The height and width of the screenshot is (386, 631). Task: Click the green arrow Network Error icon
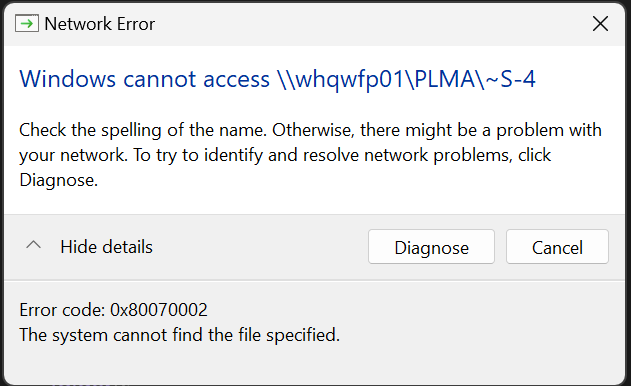pos(27,24)
